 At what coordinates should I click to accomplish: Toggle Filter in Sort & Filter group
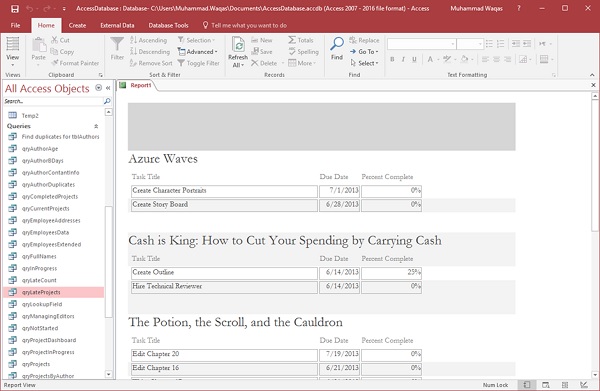point(199,63)
